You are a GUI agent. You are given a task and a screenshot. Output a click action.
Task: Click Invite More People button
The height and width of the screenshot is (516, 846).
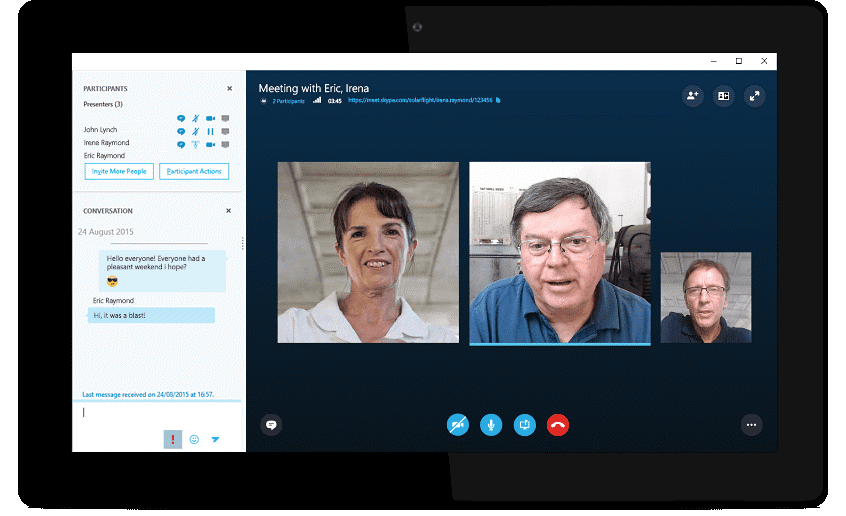119,172
